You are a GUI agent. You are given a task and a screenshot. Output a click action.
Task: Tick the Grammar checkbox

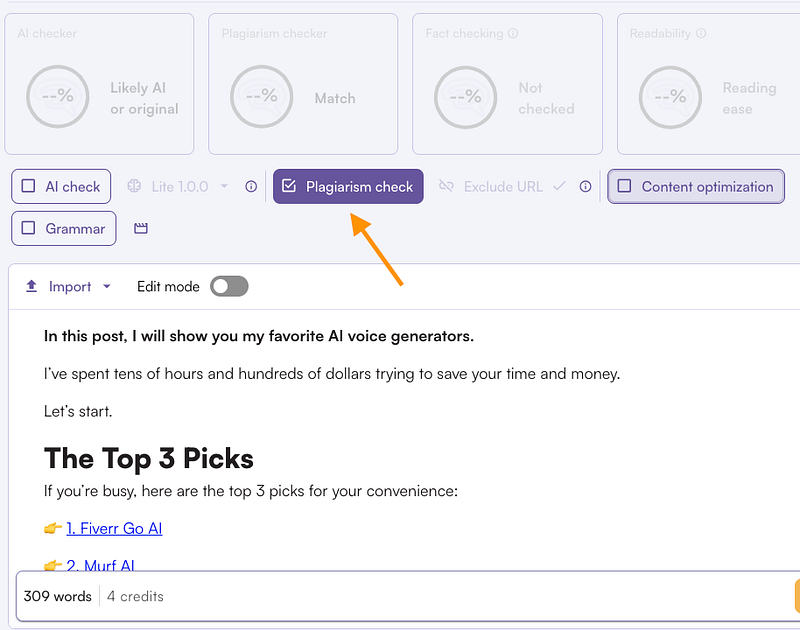pyautogui.click(x=29, y=228)
